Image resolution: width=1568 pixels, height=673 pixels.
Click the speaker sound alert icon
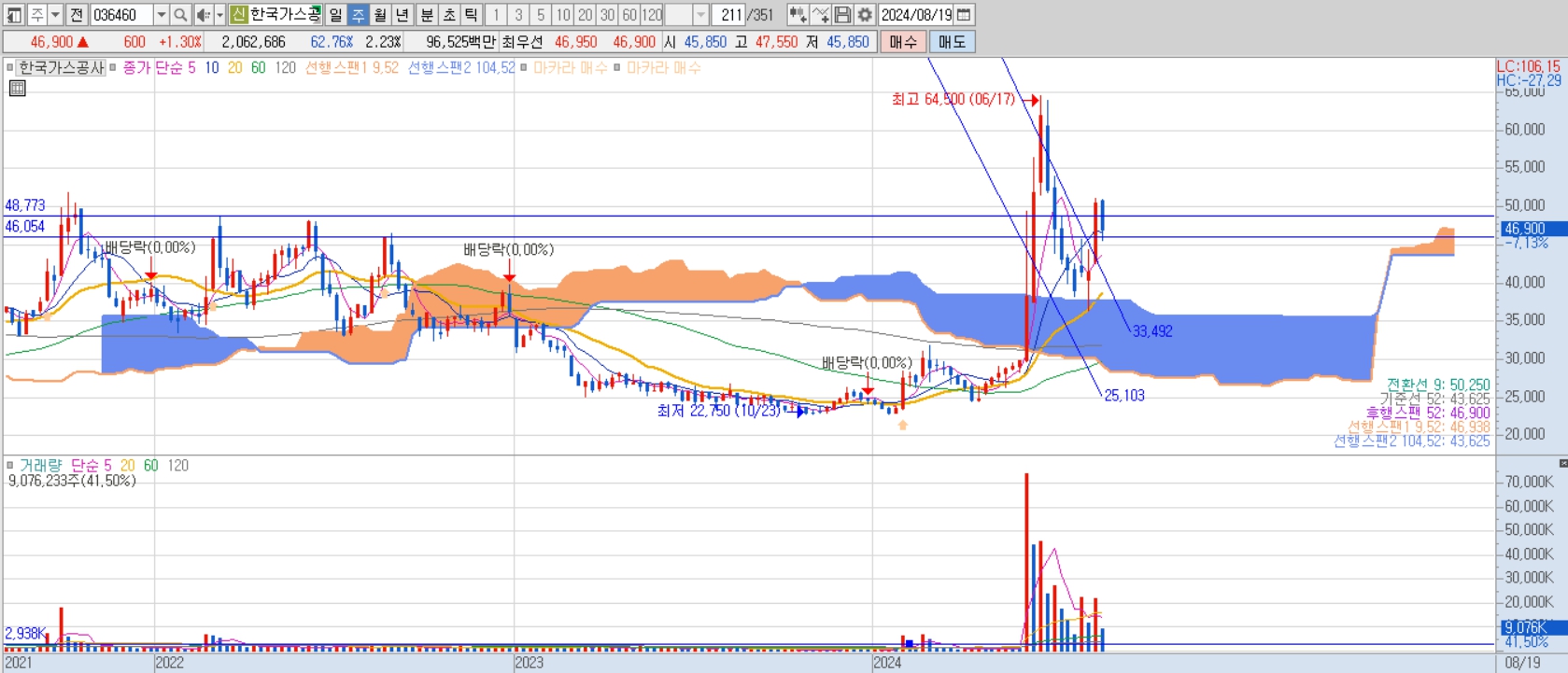[x=203, y=15]
